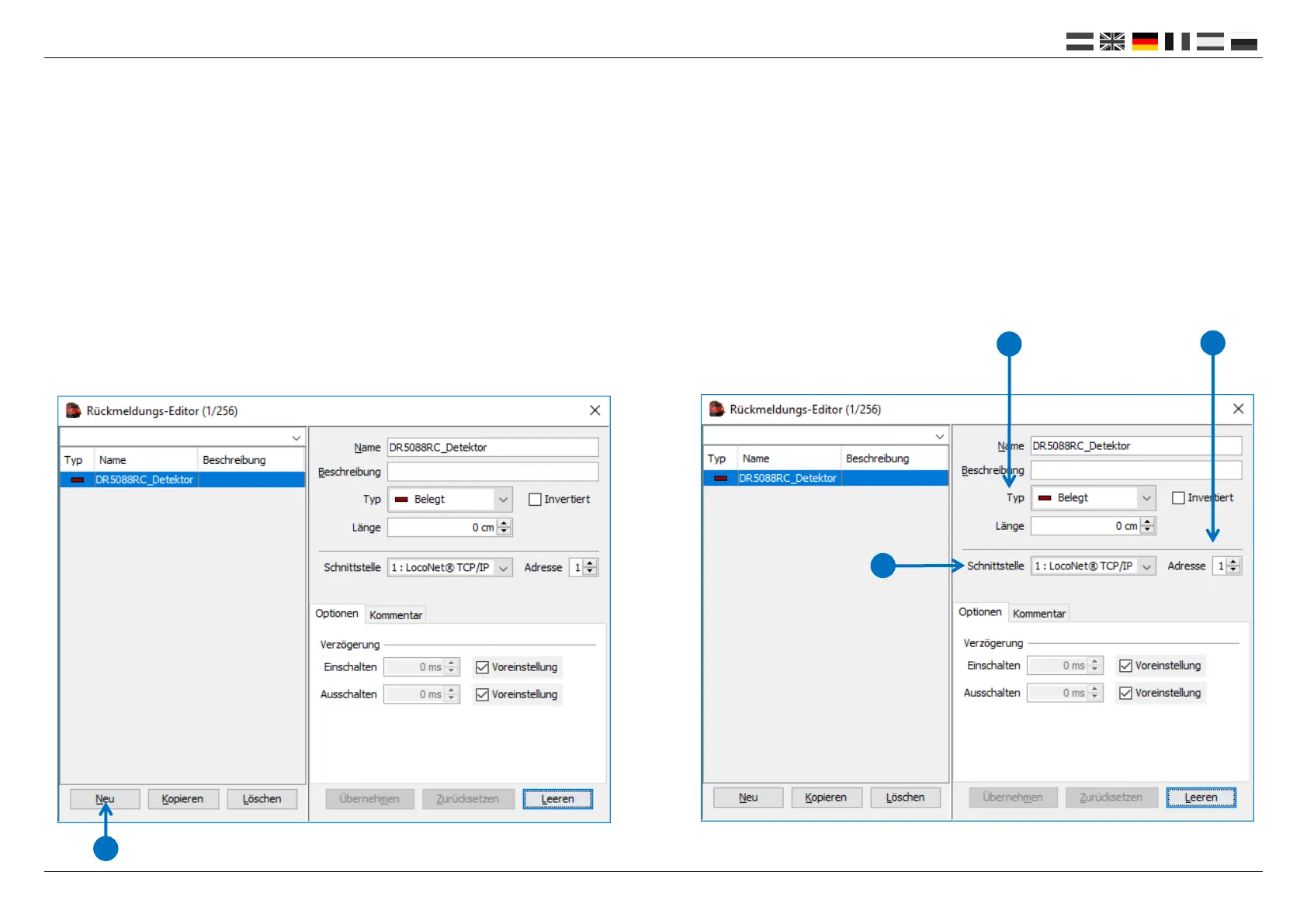Click locomotive app icon in right title bar
Image resolution: width=1307 pixels, height=924 pixels.
pos(717,409)
